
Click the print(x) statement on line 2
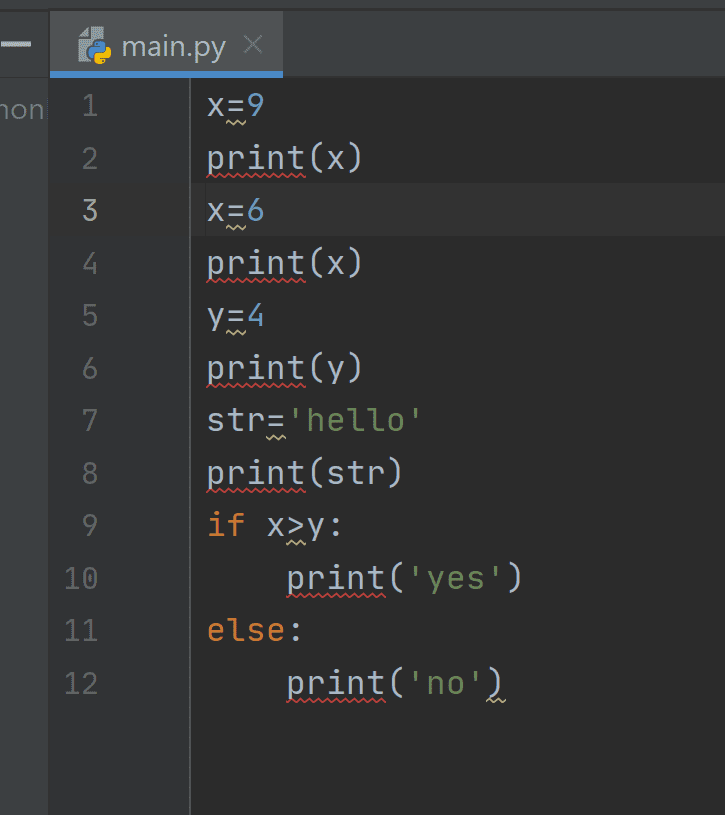point(284,158)
